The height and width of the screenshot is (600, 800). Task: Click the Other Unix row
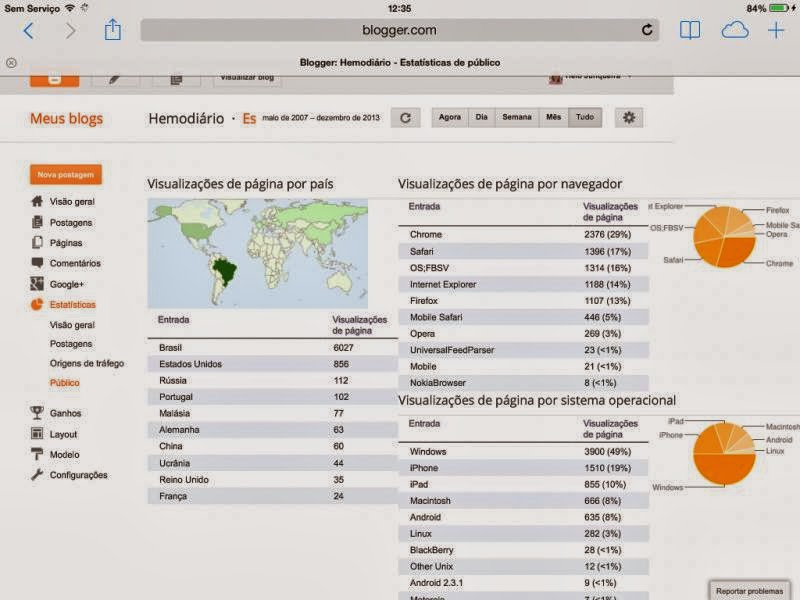coord(523,566)
